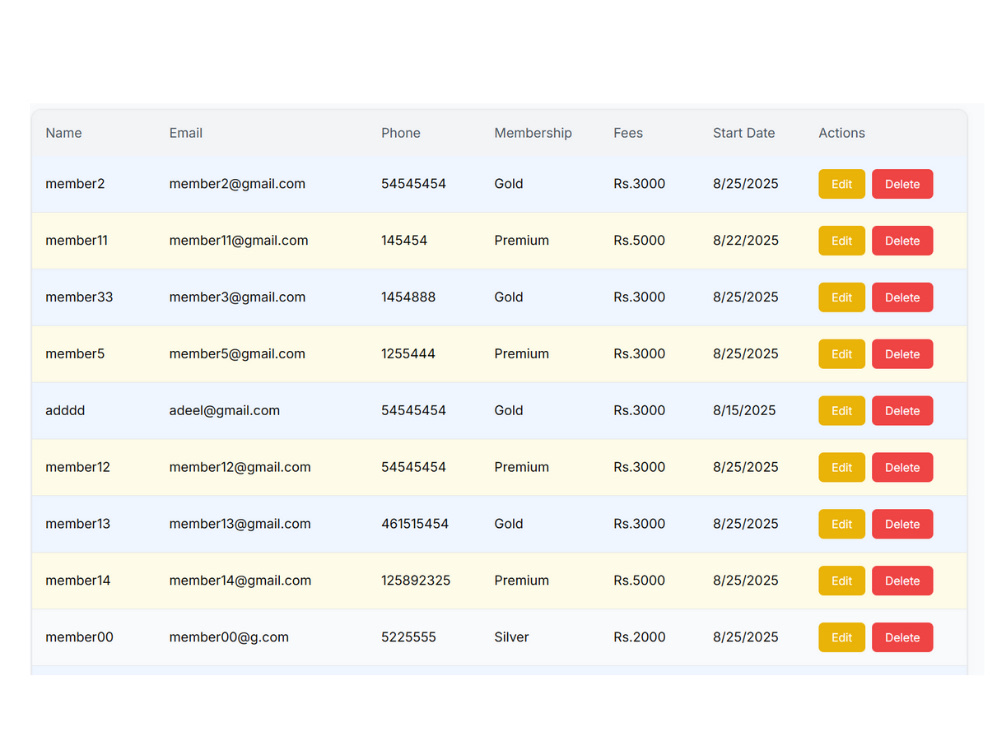1000x750 pixels.
Task: Click Gold in member13 row
Action: (x=508, y=524)
